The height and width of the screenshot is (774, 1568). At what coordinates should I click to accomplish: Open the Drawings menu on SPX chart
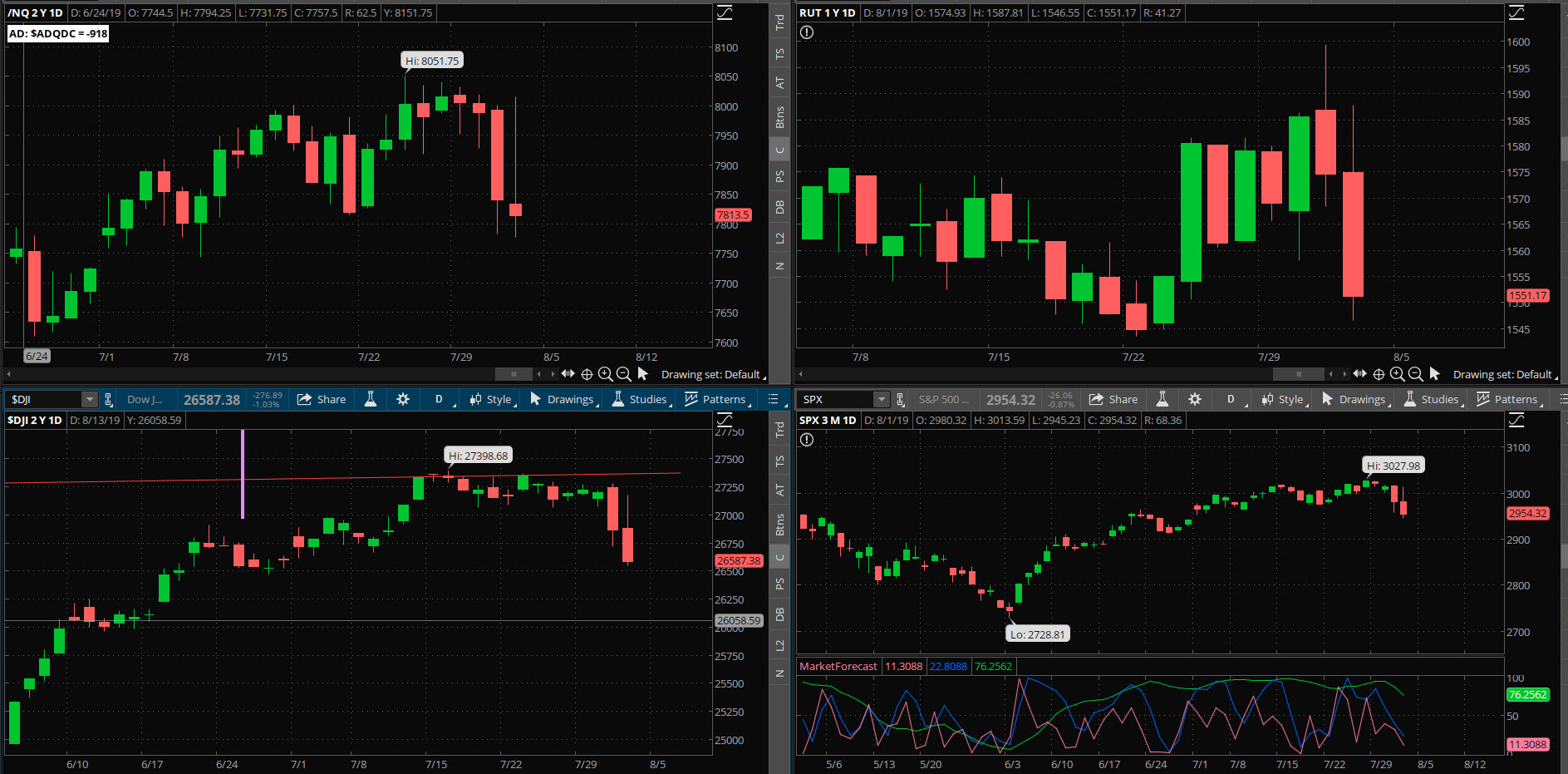point(1355,399)
